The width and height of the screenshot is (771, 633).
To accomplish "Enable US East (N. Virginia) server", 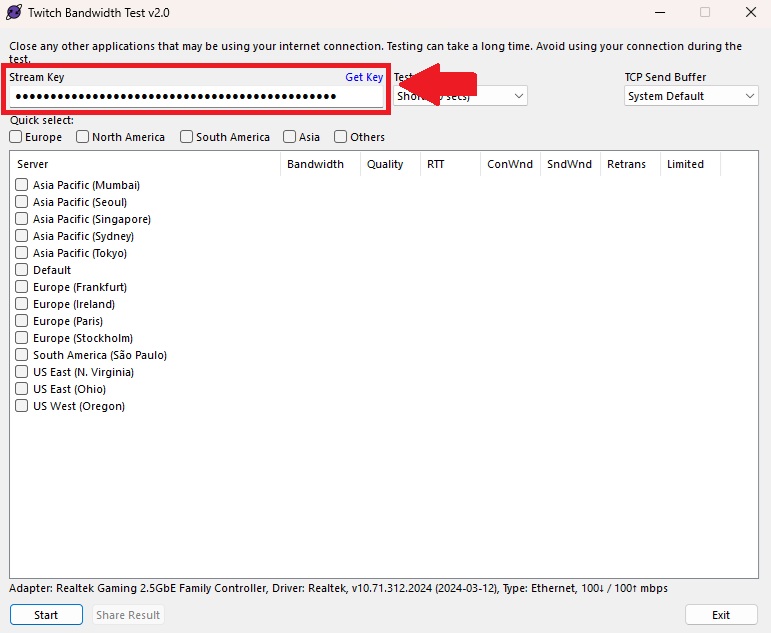I will tap(22, 372).
